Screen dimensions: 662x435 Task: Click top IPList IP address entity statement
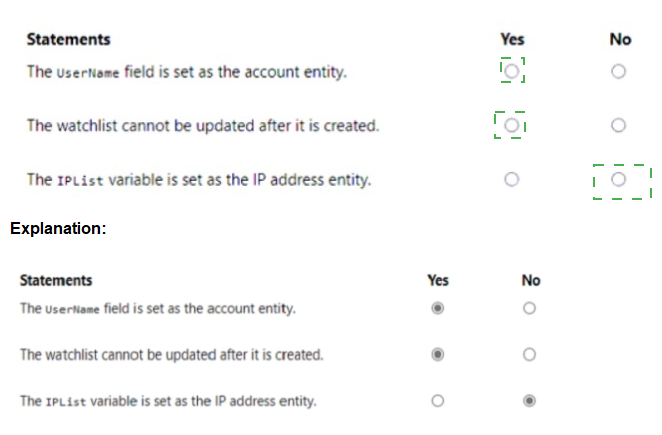pos(198,180)
